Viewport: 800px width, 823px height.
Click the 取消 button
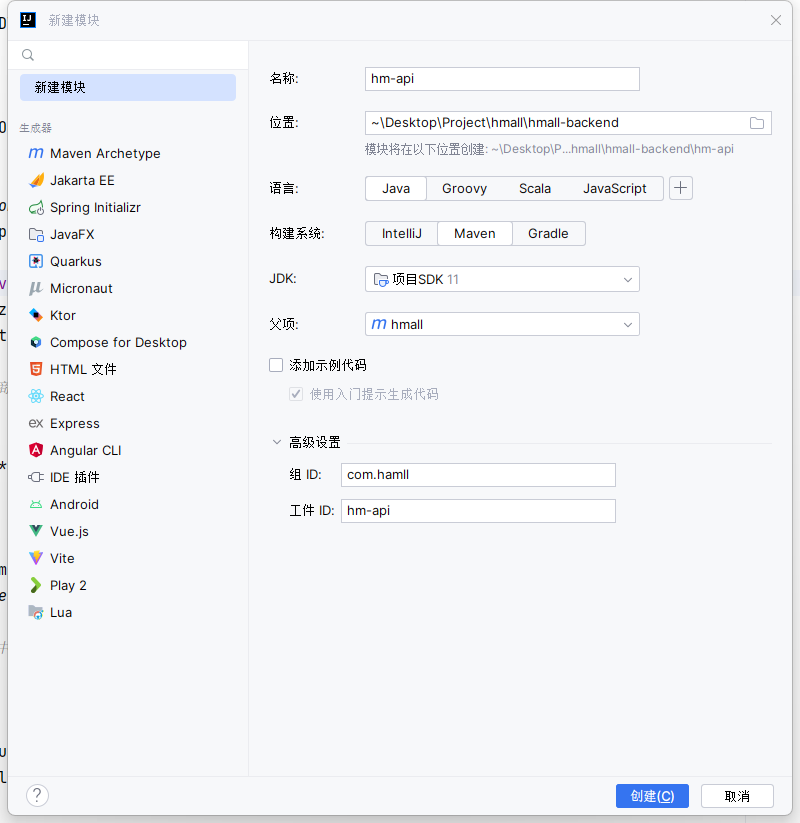pos(737,796)
